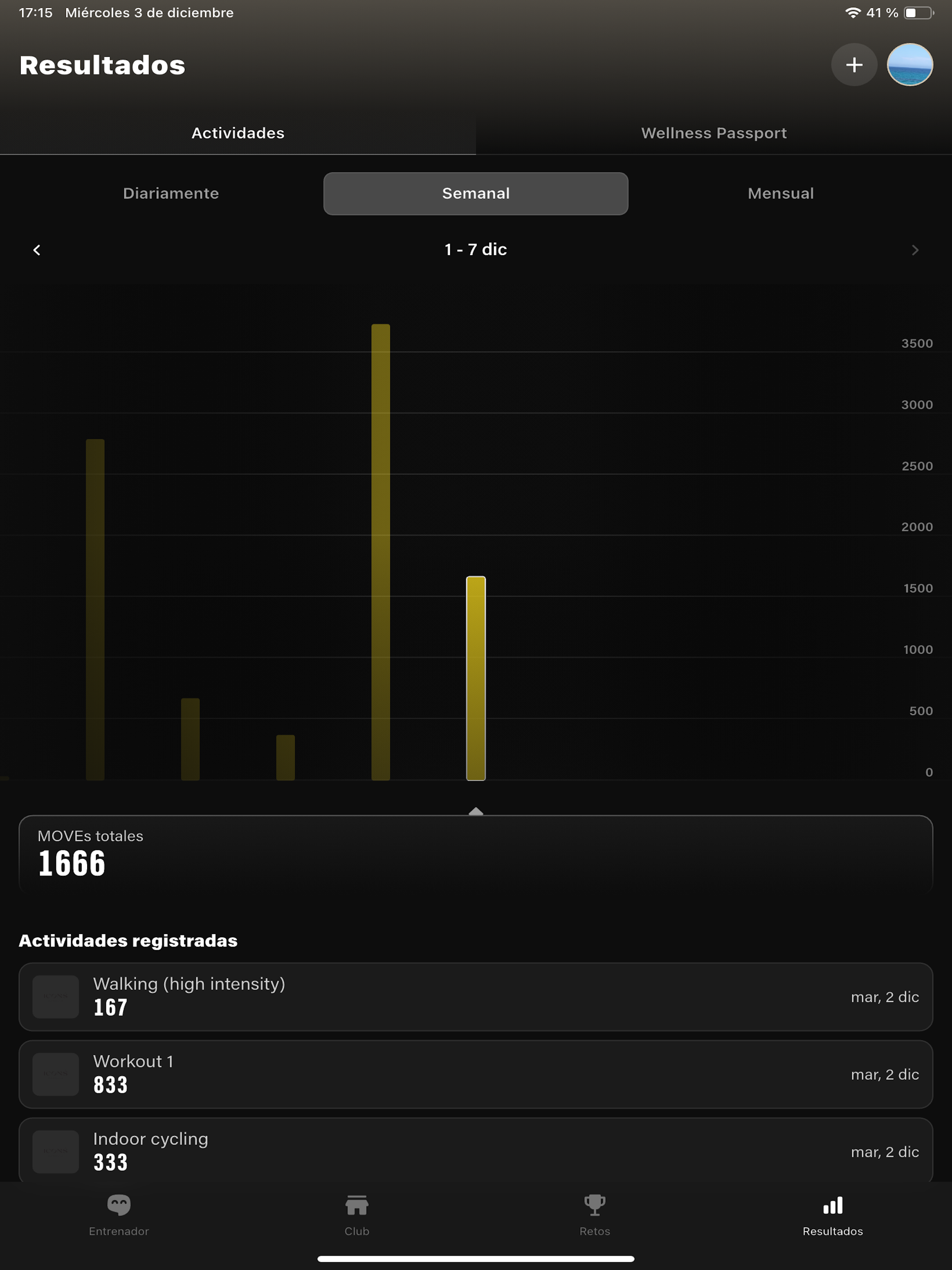This screenshot has width=952, height=1270.
Task: Tap the Wi-Fi status icon
Action: pos(853,12)
